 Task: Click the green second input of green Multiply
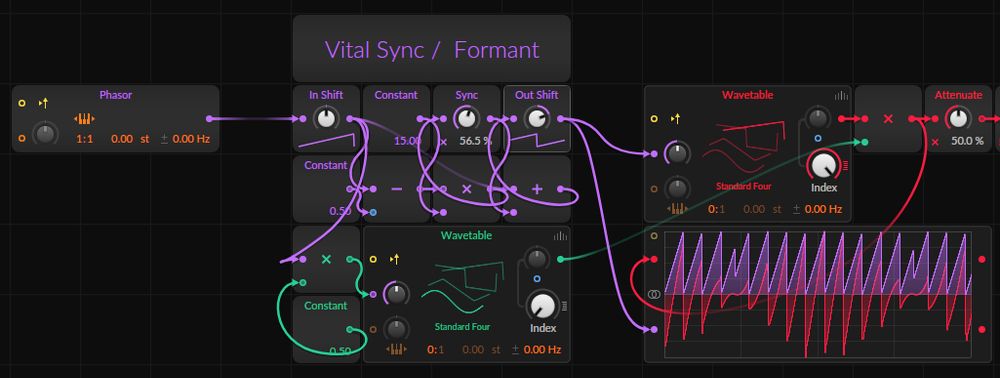[x=303, y=282]
